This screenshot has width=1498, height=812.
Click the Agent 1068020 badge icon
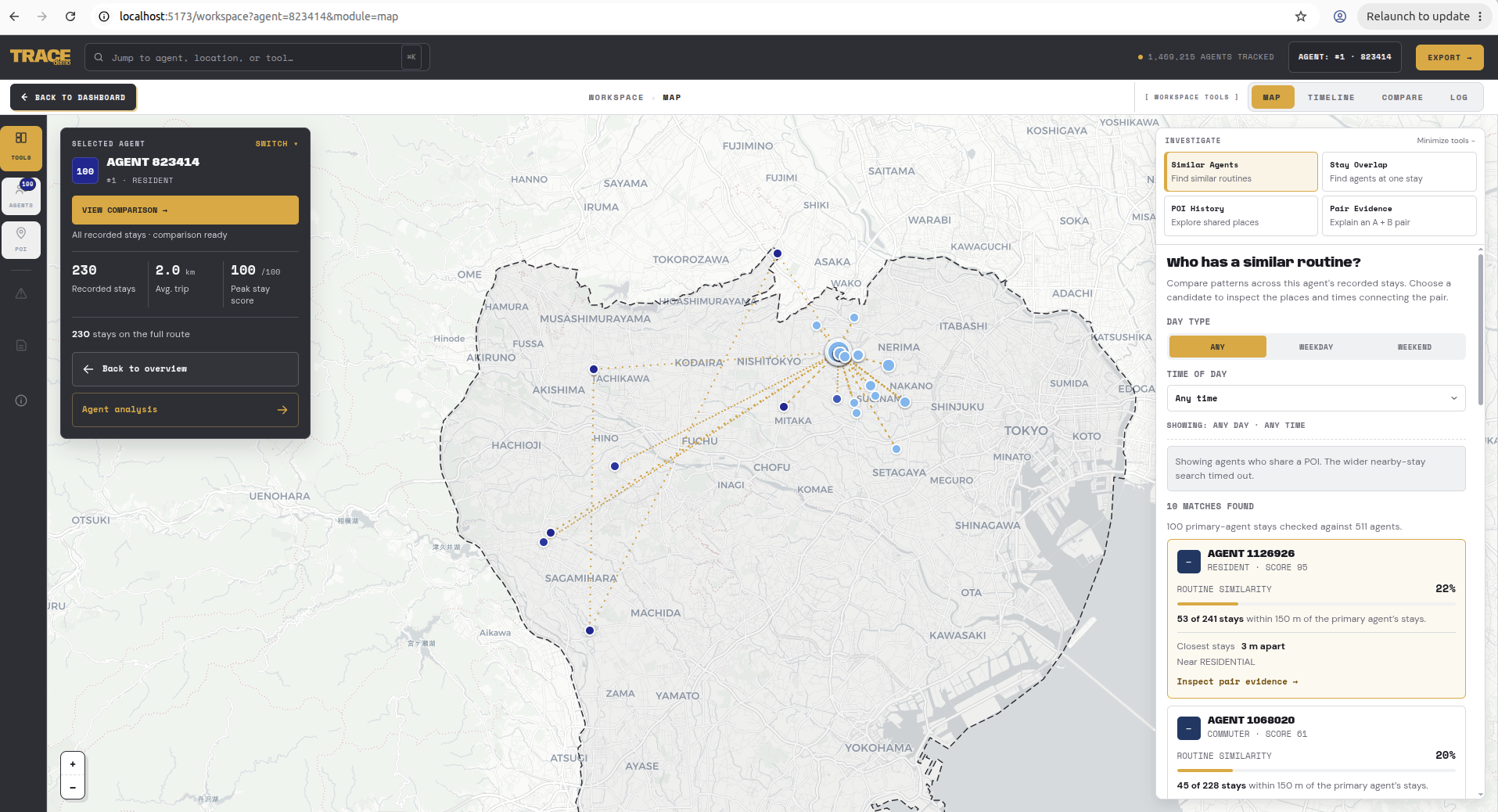coord(1189,728)
